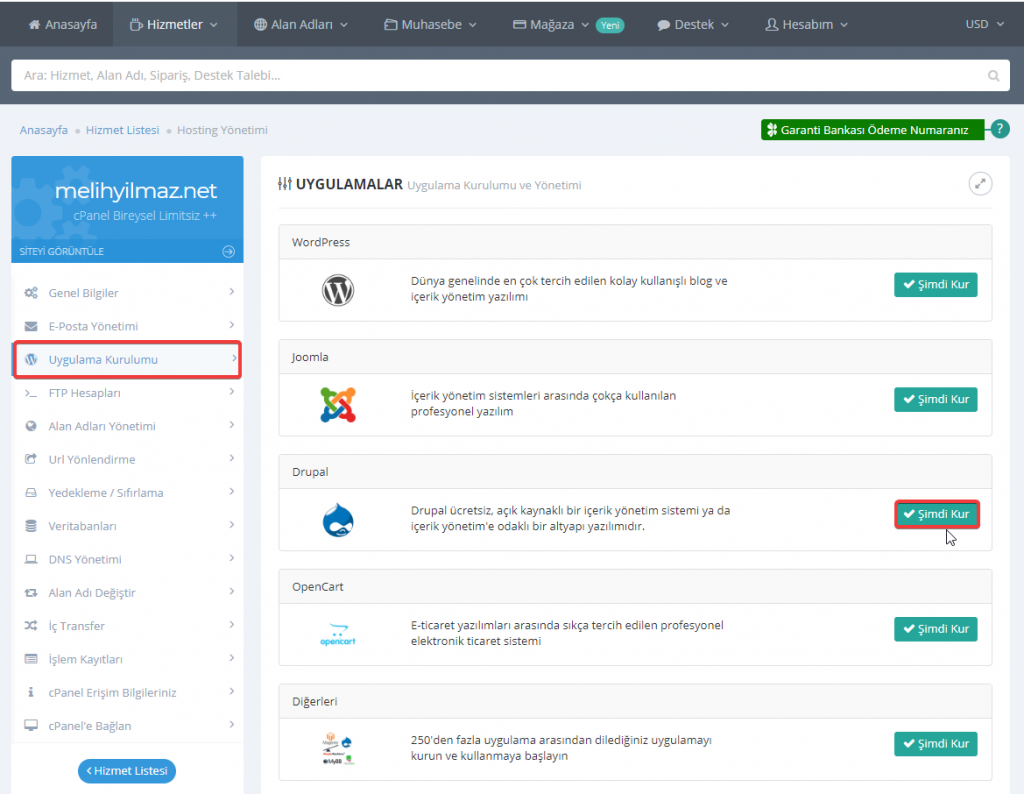The width and height of the screenshot is (1024, 794).
Task: Open the Hesabım account menu
Action: [x=806, y=24]
